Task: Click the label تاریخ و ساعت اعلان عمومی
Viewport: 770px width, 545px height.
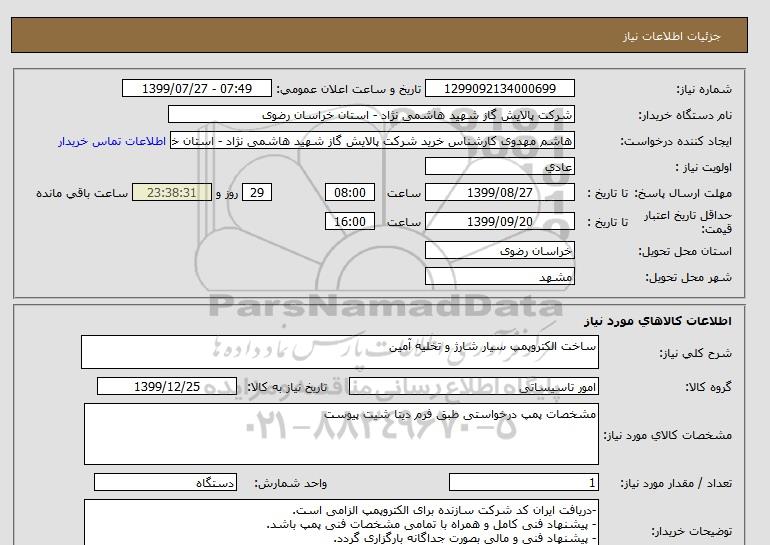Action: [x=349, y=89]
